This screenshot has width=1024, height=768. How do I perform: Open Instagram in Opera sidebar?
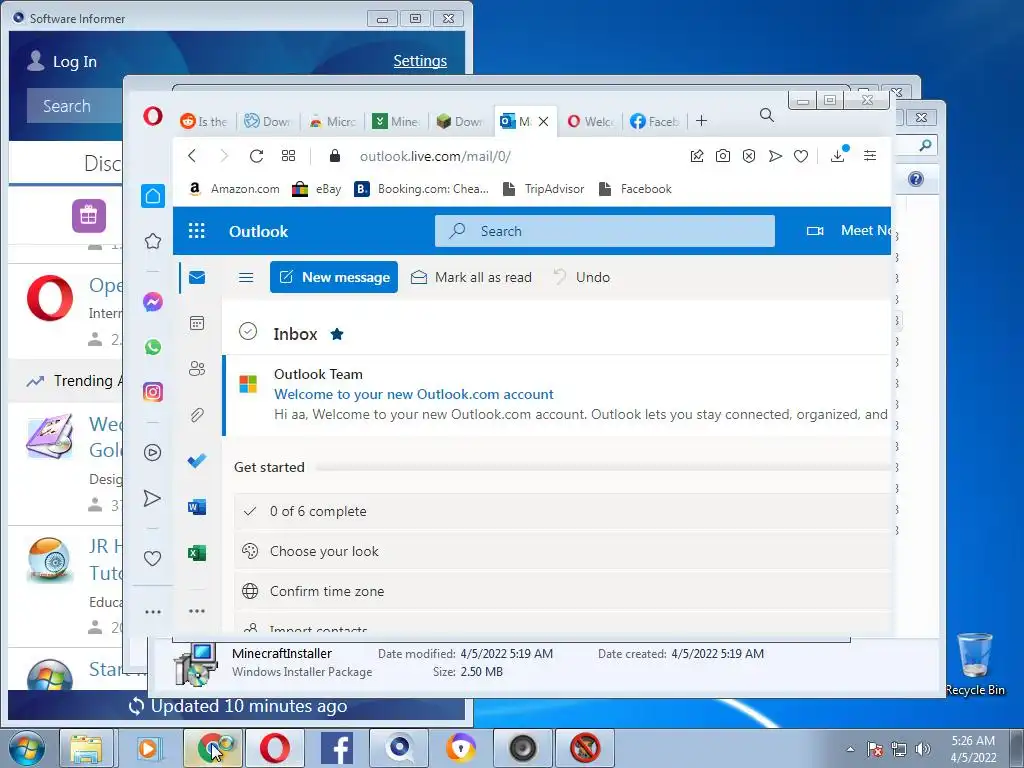point(153,392)
